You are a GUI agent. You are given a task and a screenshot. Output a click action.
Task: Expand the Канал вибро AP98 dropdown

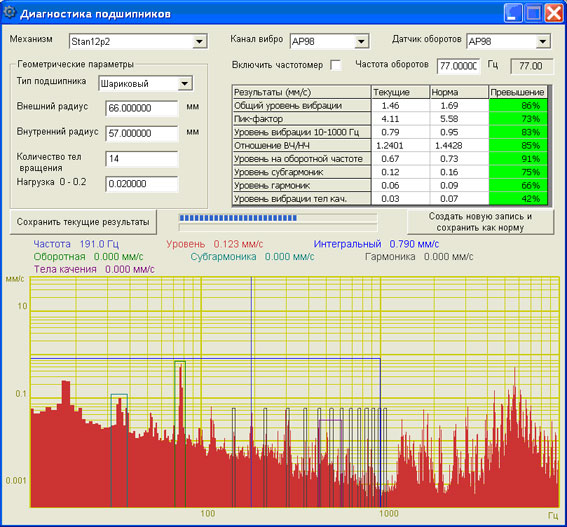click(x=361, y=42)
